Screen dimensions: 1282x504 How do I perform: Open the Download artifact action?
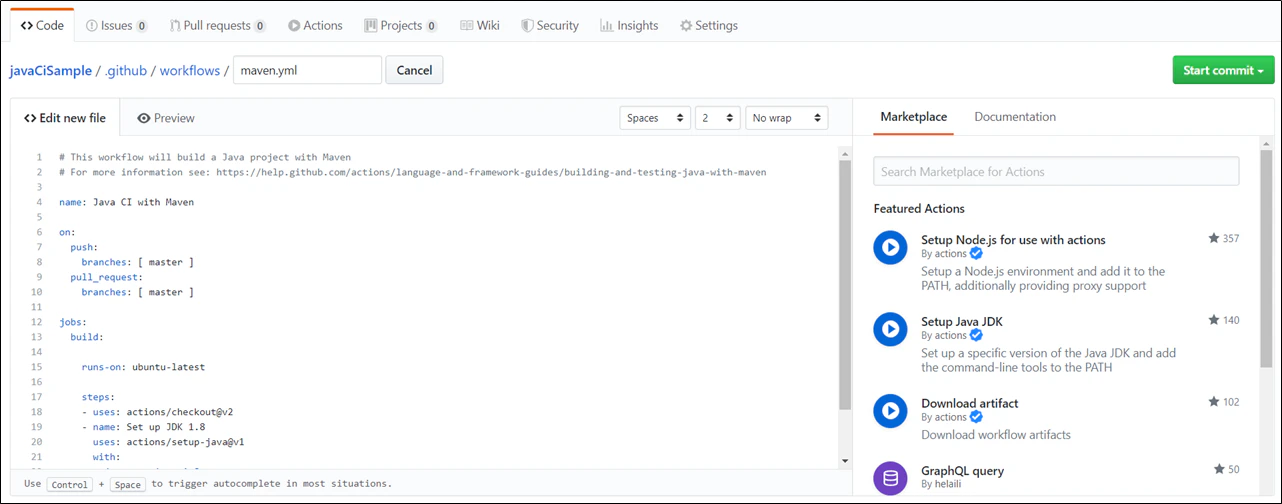(969, 403)
